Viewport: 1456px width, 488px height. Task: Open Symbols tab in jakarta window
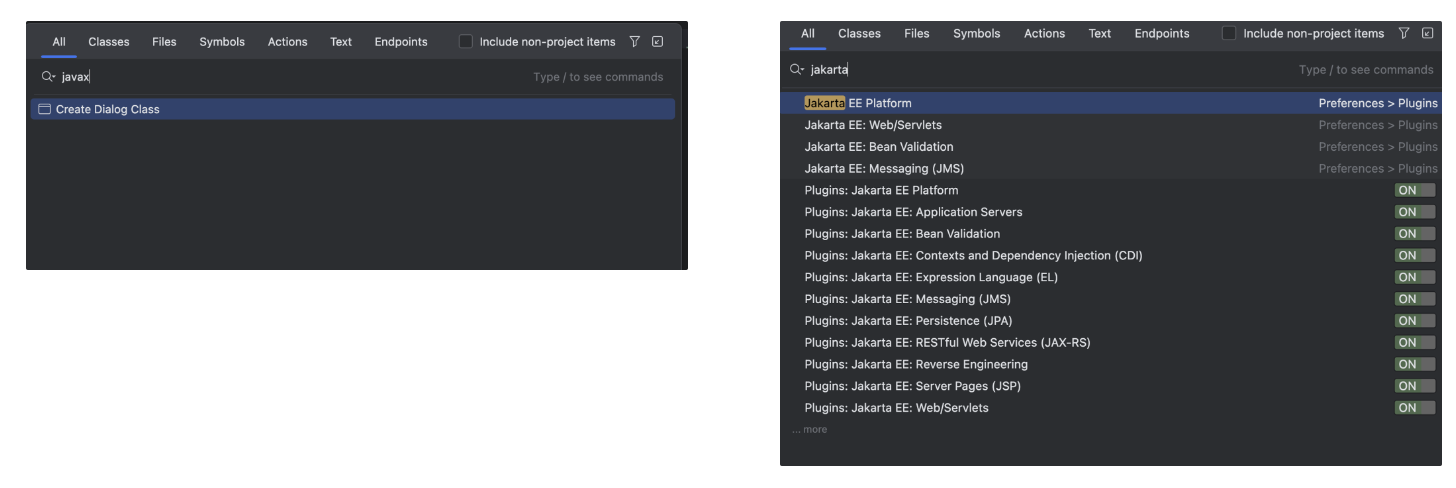click(x=976, y=34)
